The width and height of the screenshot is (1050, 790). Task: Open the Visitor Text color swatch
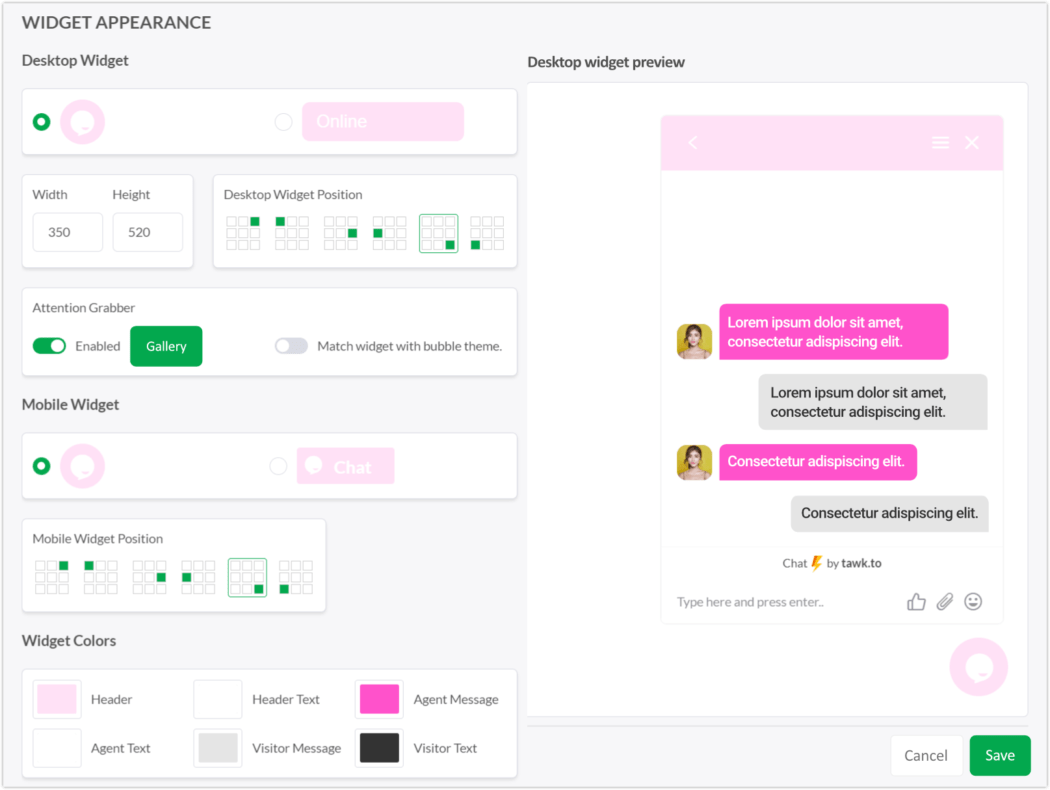click(379, 748)
